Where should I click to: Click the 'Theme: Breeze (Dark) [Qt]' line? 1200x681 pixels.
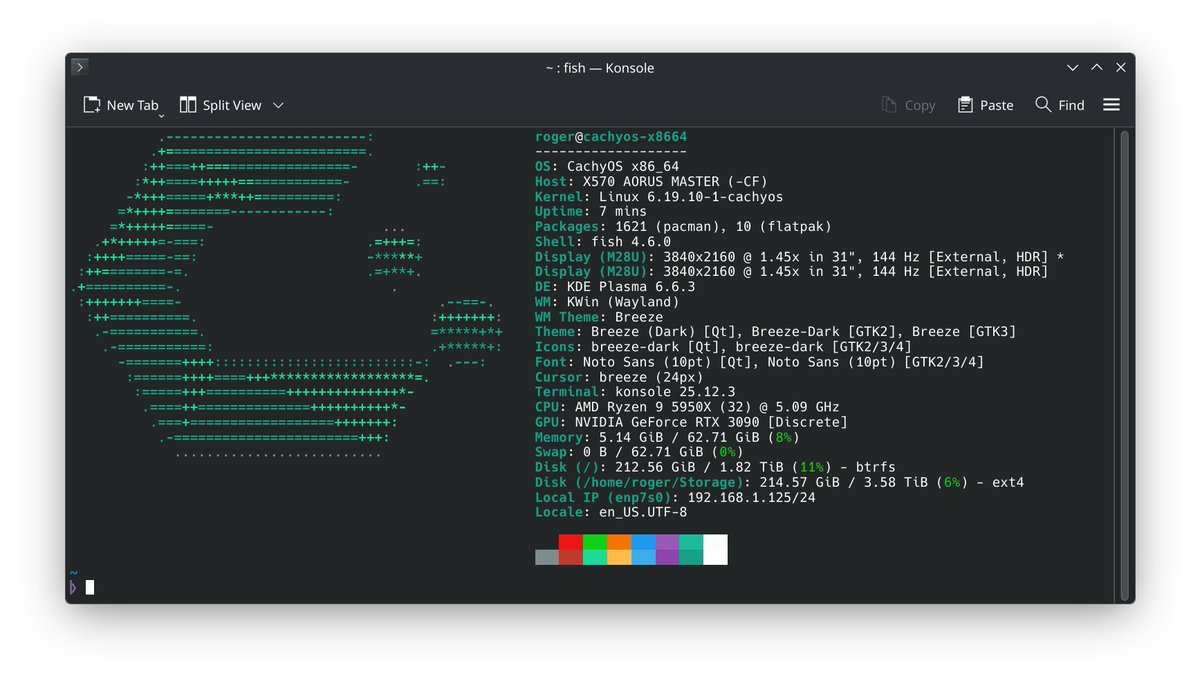(x=775, y=332)
